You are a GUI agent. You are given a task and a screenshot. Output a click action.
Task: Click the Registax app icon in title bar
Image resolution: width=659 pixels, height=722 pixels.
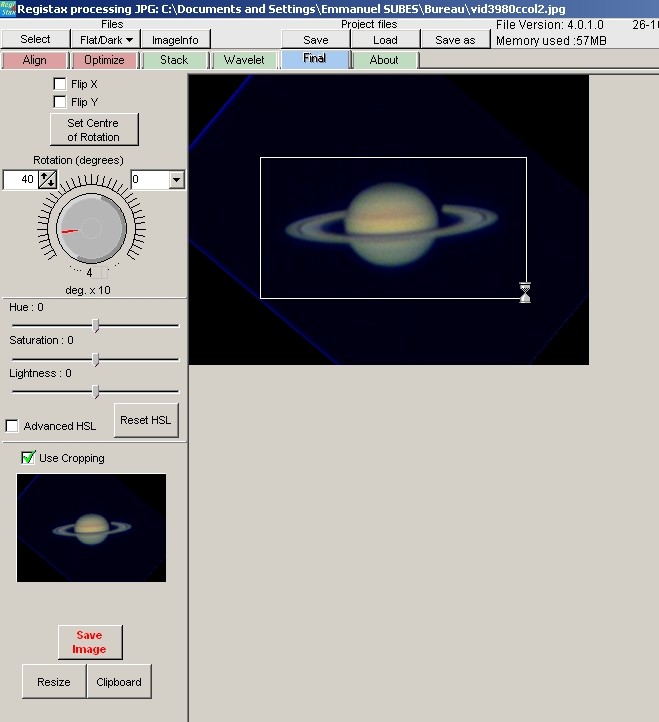tap(8, 9)
